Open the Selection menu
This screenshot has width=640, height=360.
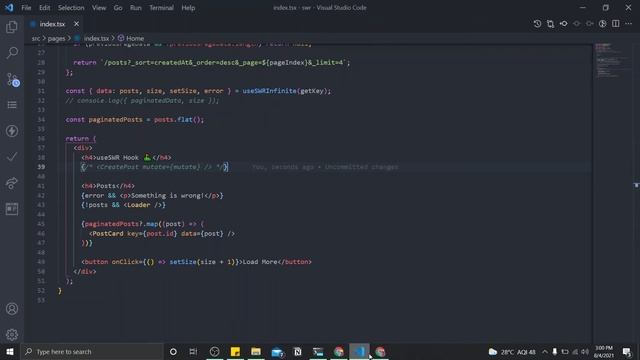pyautogui.click(x=71, y=8)
